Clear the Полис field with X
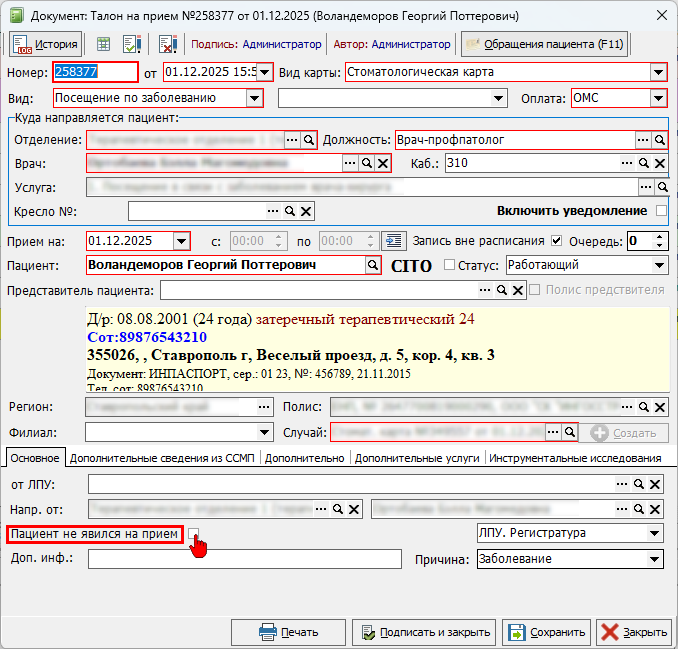Viewport: 678px width, 649px height. pyautogui.click(x=658, y=407)
